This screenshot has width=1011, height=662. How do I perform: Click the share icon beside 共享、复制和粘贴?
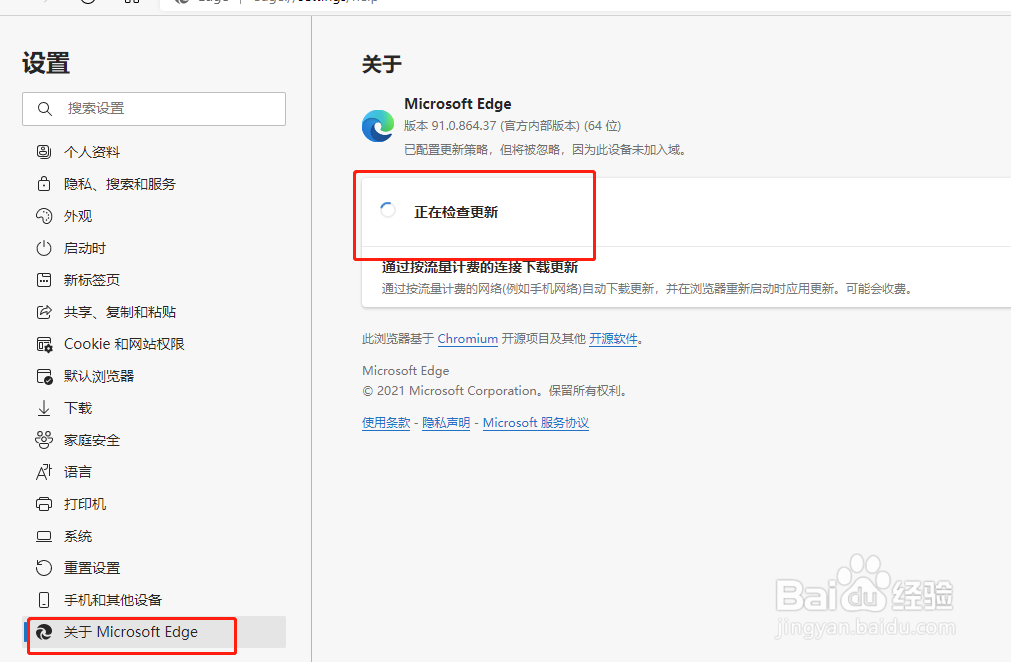coord(44,312)
